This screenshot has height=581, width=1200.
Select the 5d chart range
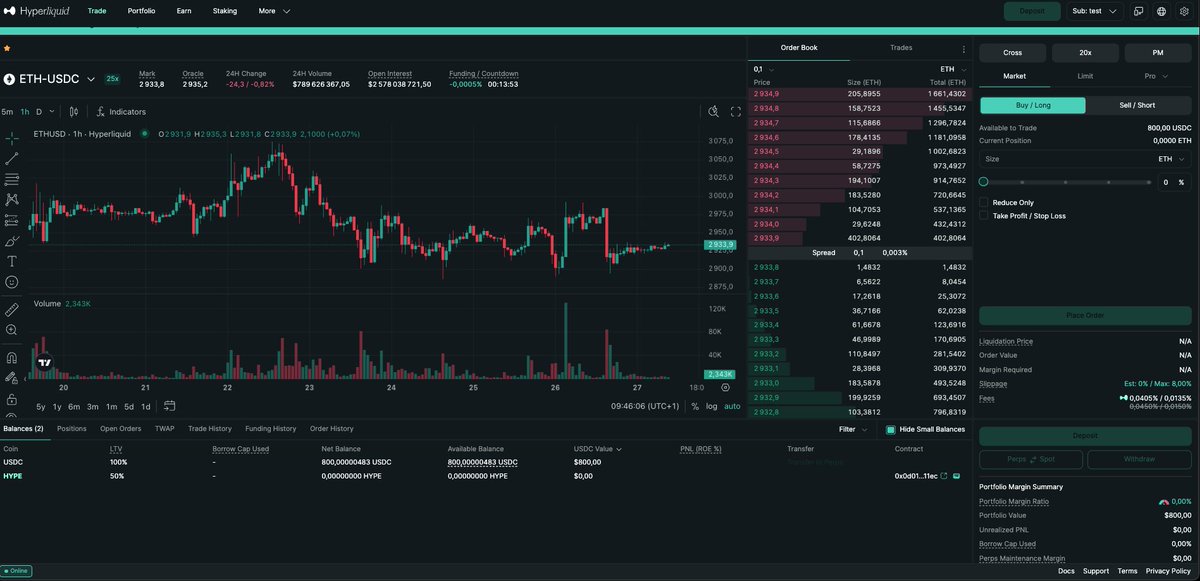coord(129,406)
